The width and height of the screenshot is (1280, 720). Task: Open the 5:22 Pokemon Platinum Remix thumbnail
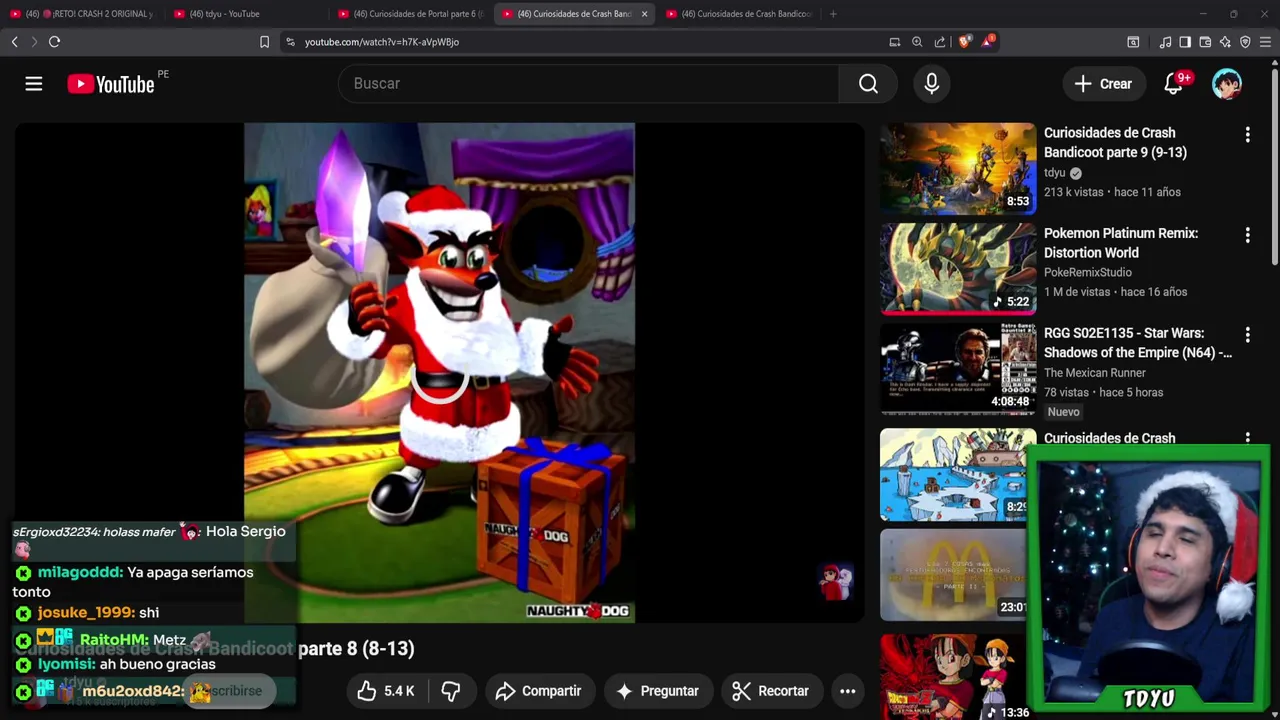click(958, 268)
